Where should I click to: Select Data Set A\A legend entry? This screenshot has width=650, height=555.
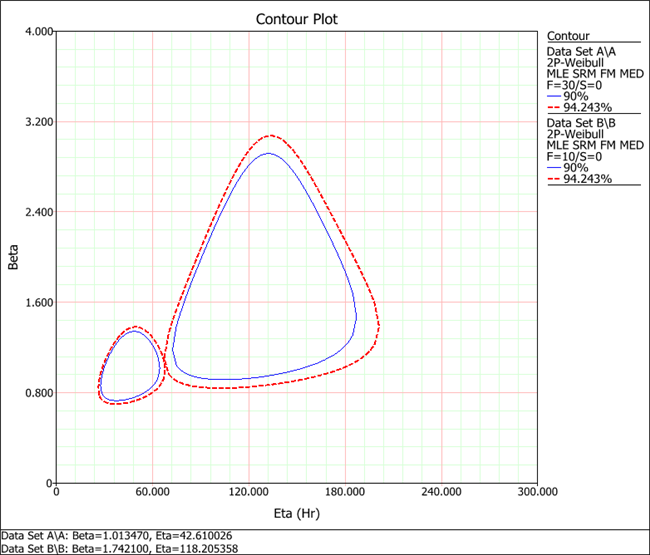(581, 49)
